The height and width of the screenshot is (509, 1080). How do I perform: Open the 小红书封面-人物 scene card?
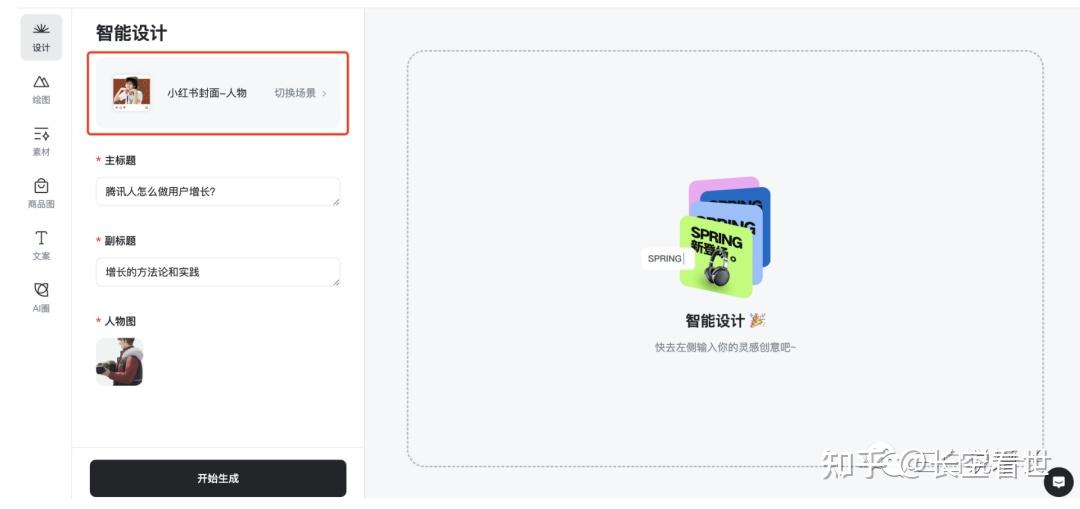coord(218,93)
